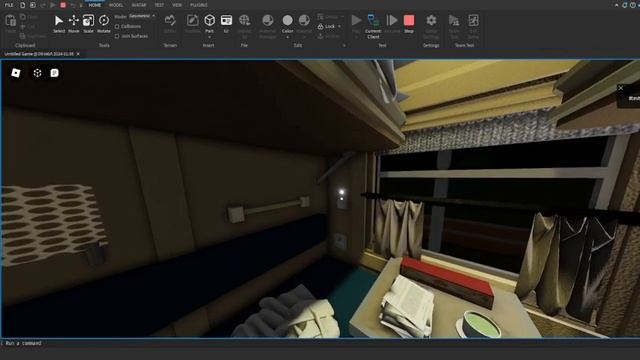Viewport: 640px width, 360px height.
Task: Open the Mode Geometric dropdown
Action: coord(142,16)
